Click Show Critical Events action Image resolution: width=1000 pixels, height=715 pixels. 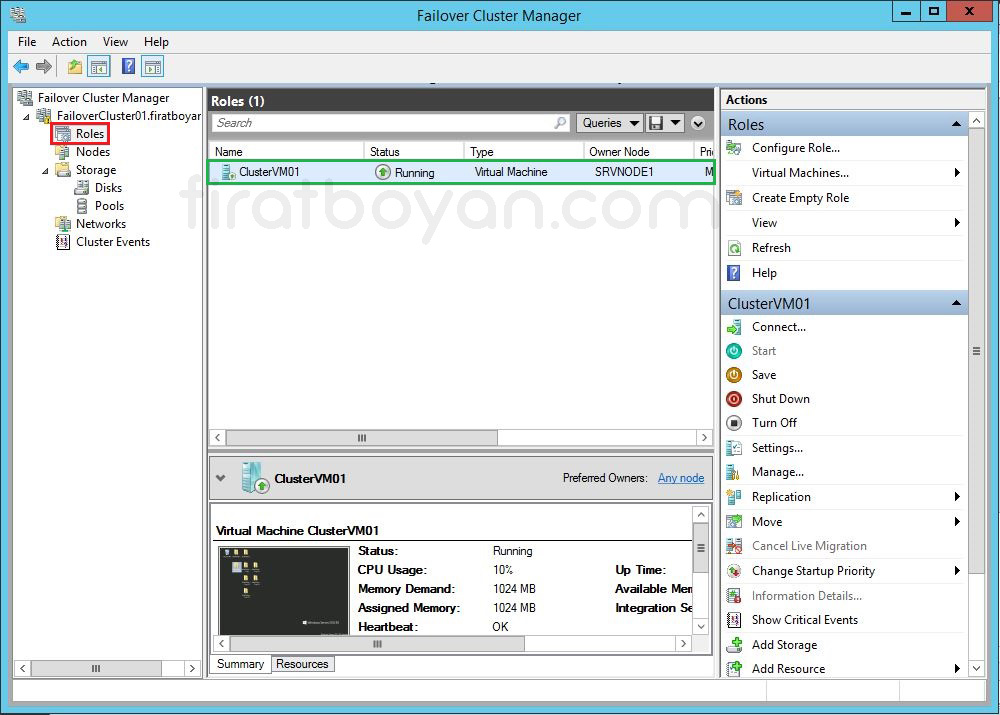(x=805, y=620)
